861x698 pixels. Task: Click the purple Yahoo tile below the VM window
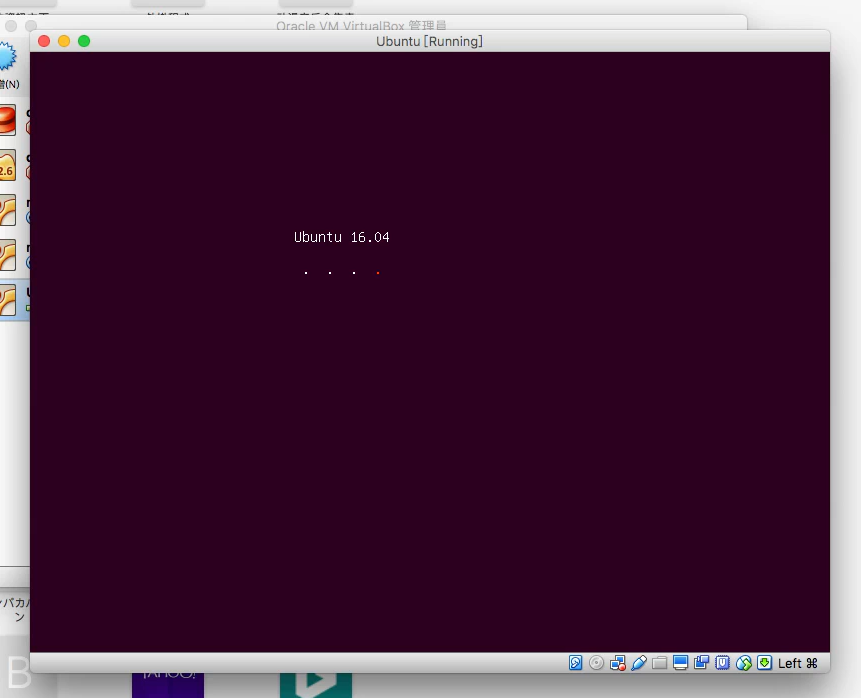click(x=168, y=685)
